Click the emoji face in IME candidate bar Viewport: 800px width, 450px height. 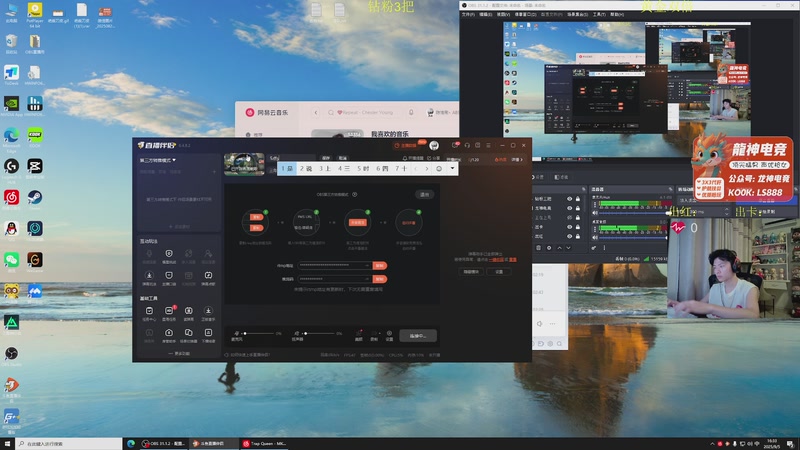[439, 168]
